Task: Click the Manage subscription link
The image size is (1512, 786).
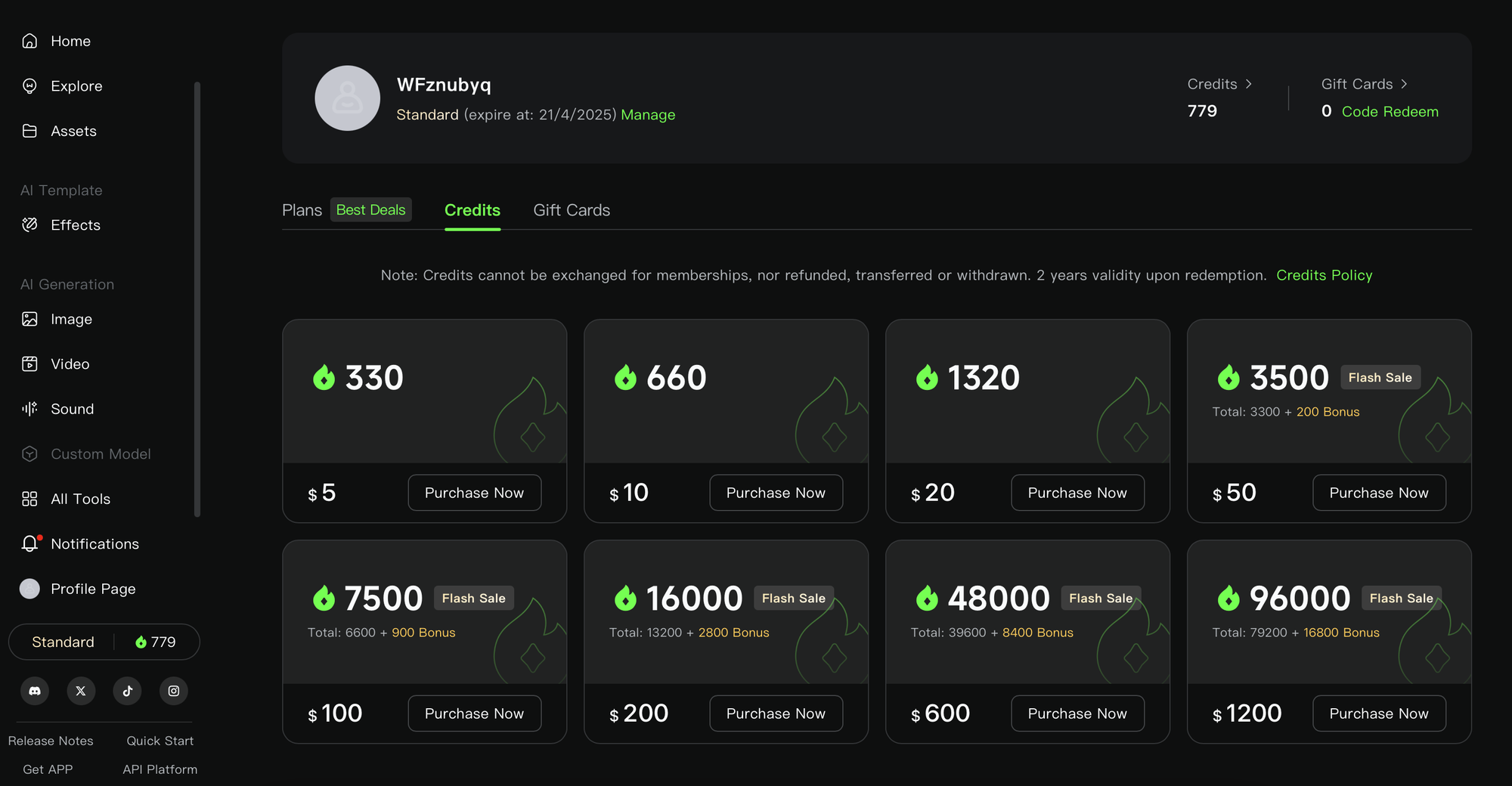Action: pos(648,115)
